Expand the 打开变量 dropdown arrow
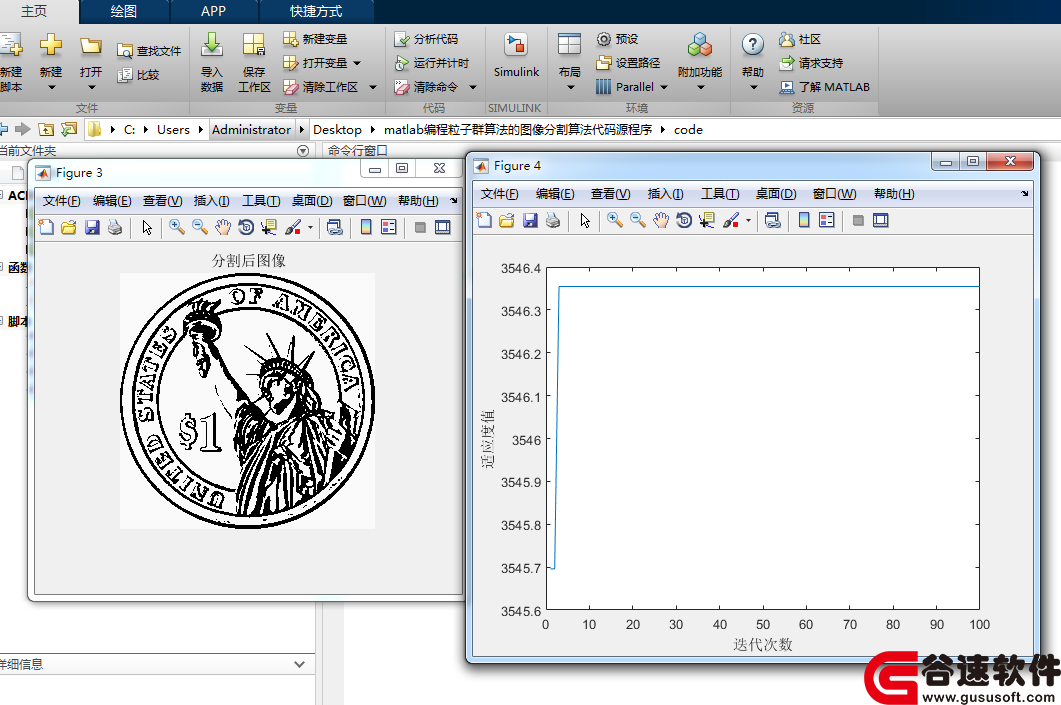 pos(357,63)
